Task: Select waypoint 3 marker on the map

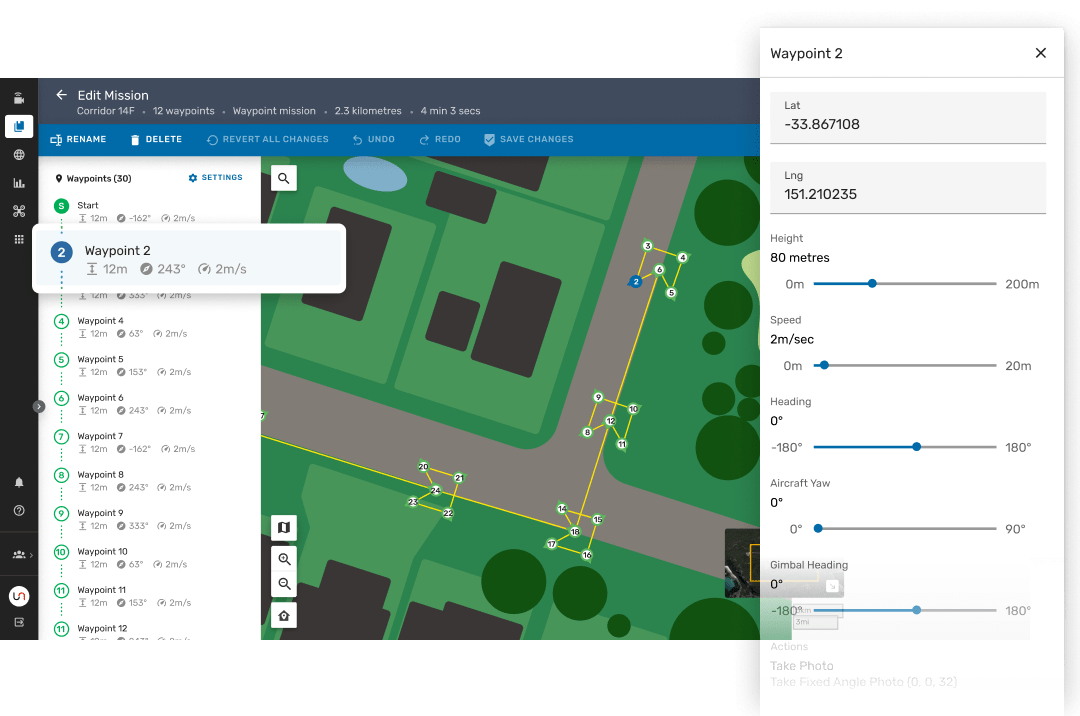Action: [647, 246]
